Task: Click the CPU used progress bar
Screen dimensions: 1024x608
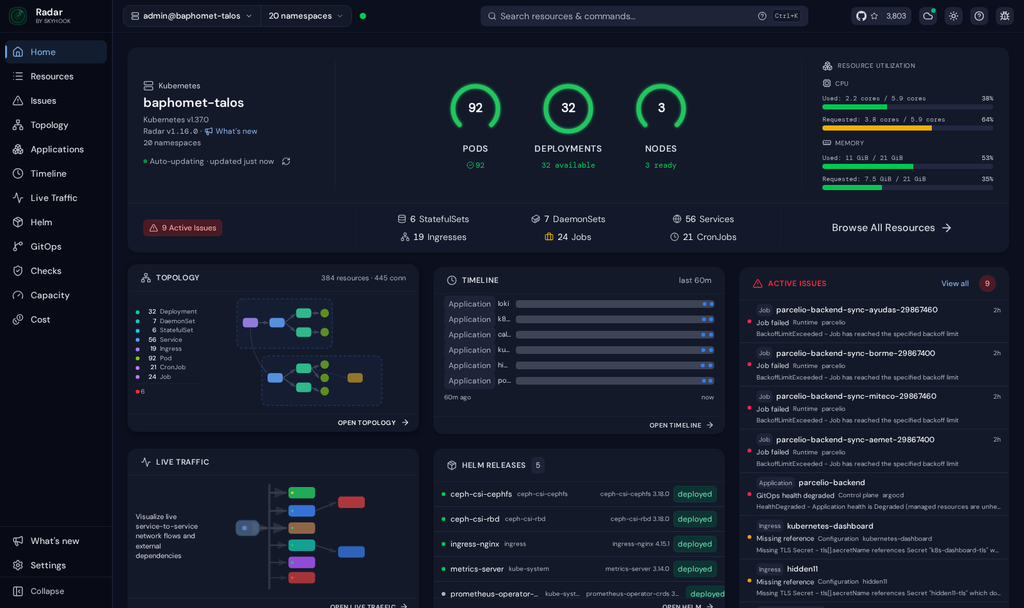Action: tap(908, 106)
